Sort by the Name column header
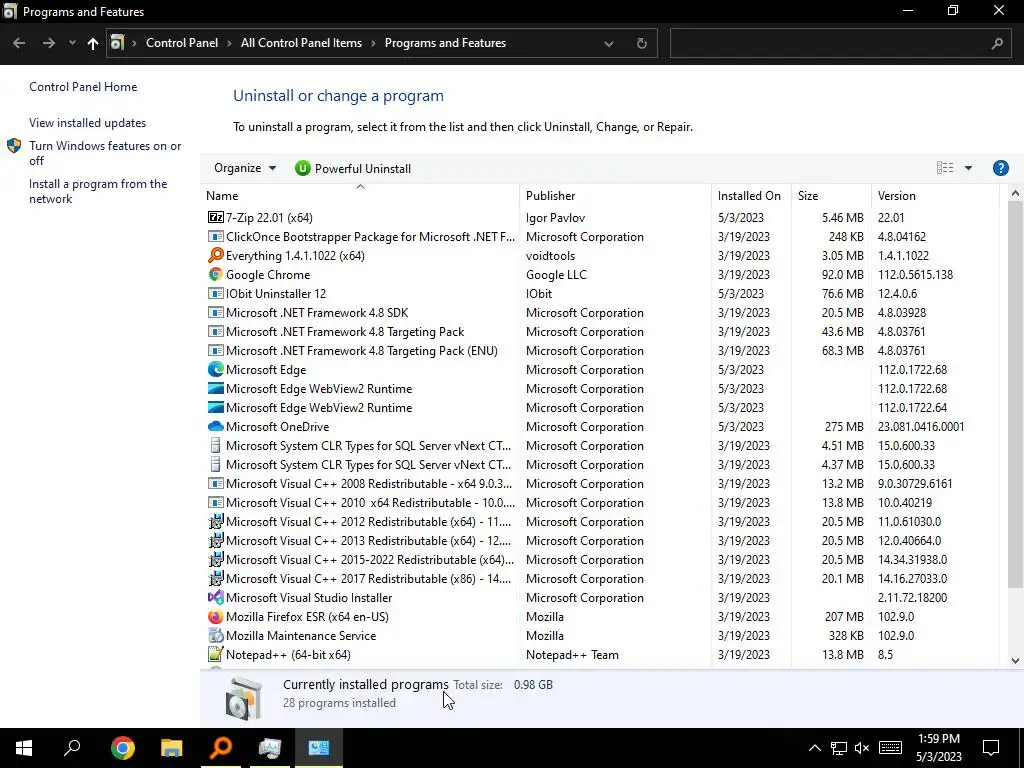 [360, 195]
